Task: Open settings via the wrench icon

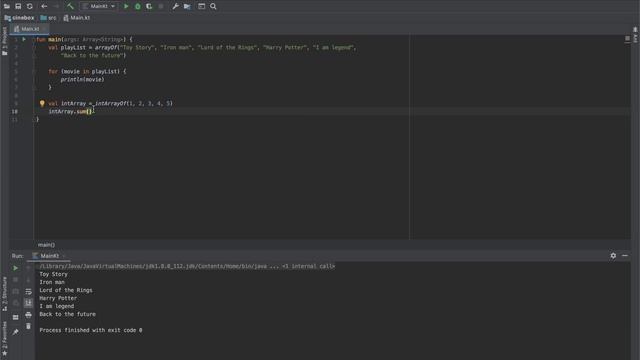Action: [x=175, y=6]
